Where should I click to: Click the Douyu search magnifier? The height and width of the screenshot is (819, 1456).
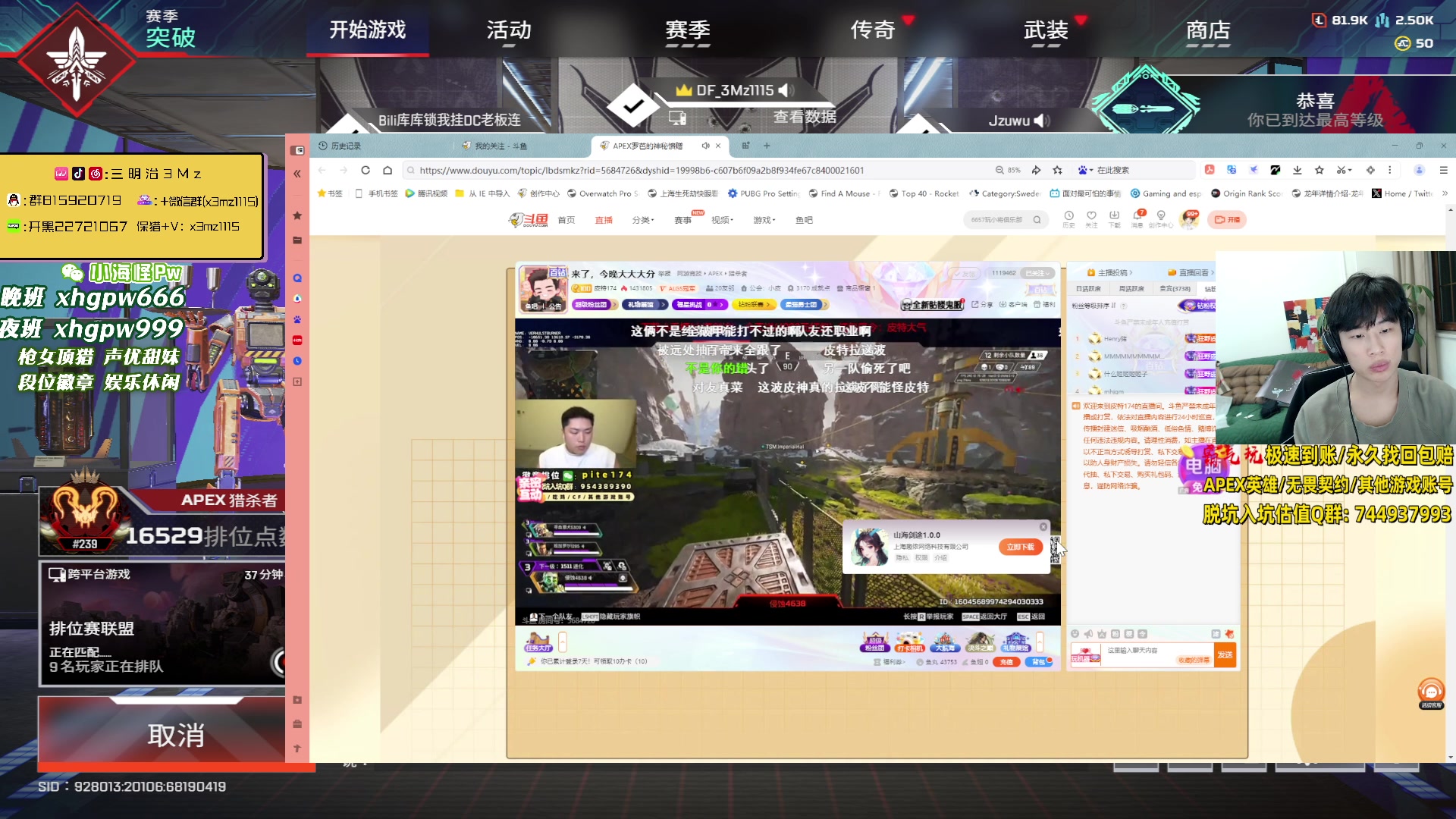[1037, 220]
